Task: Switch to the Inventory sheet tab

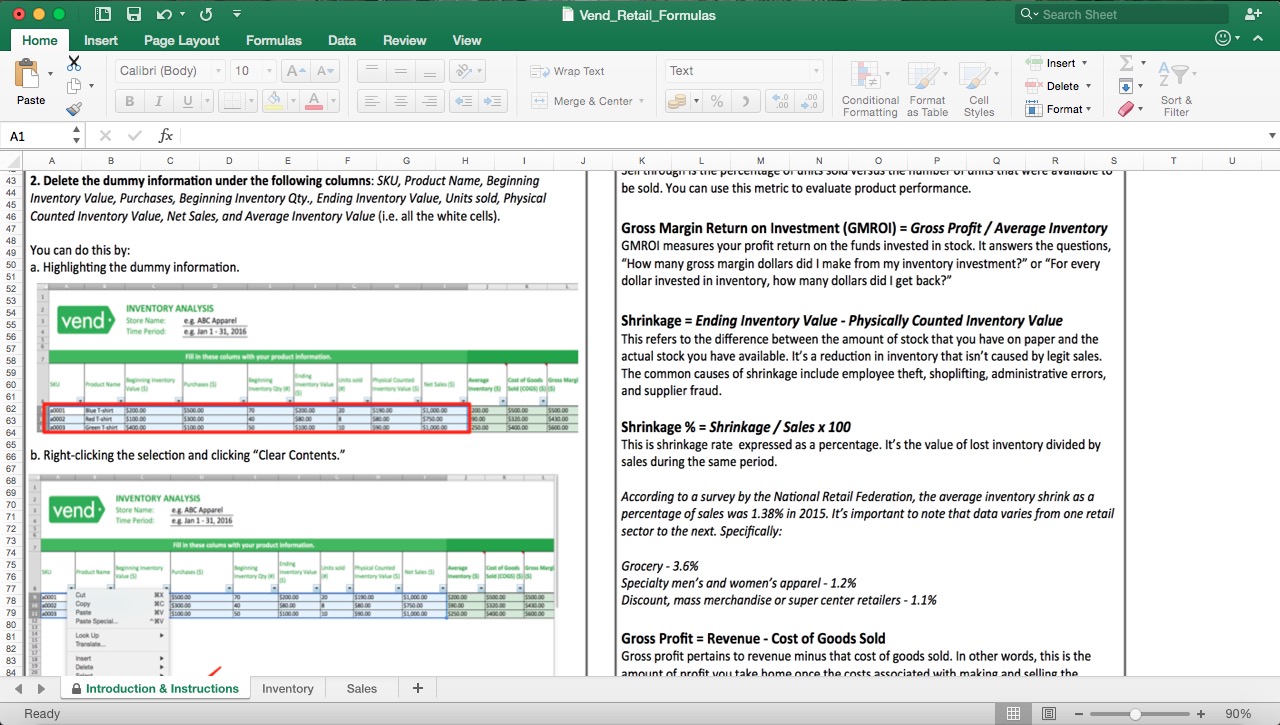Action: (x=288, y=688)
